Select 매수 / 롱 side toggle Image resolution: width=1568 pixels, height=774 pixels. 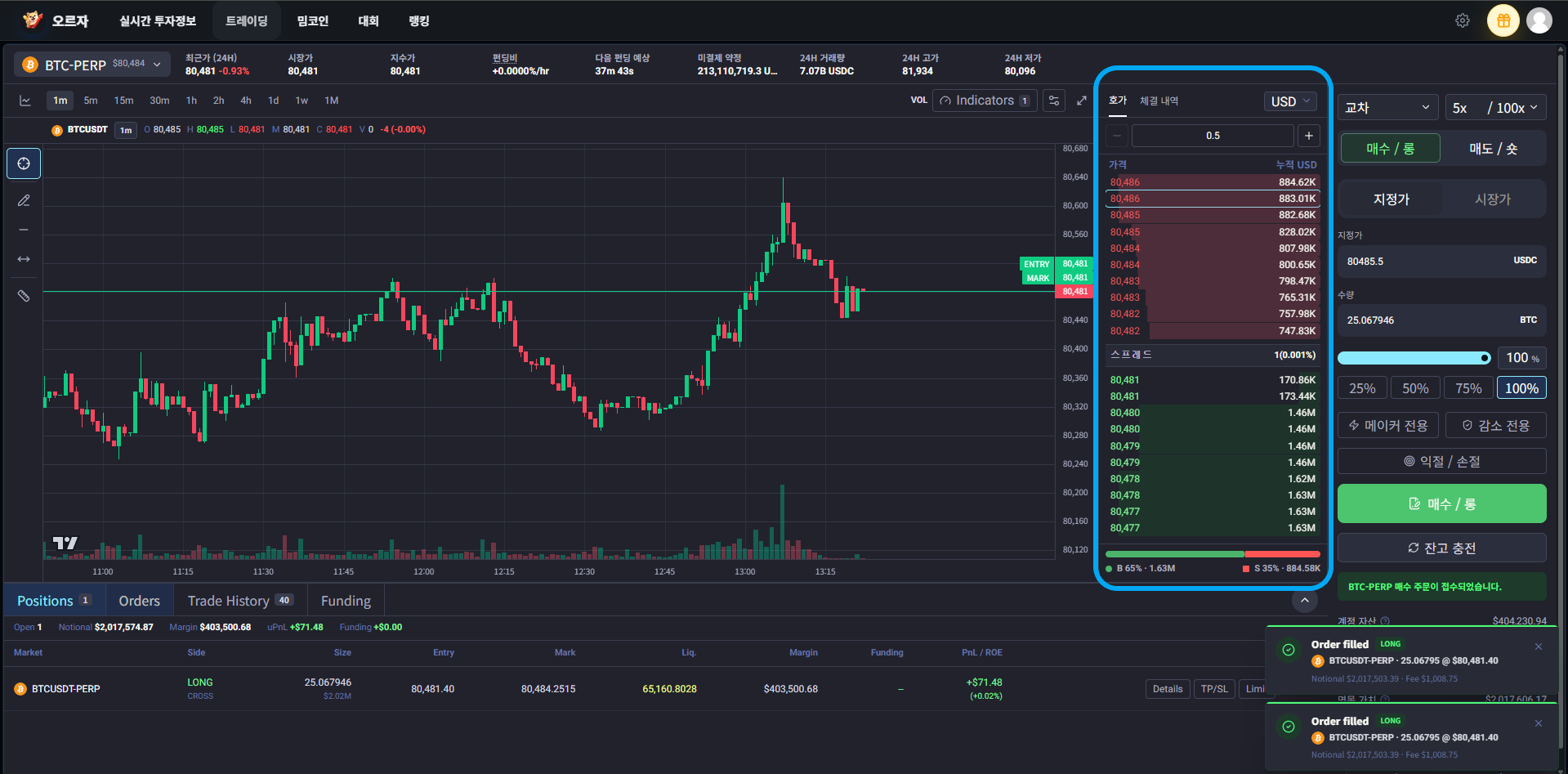pyautogui.click(x=1391, y=149)
